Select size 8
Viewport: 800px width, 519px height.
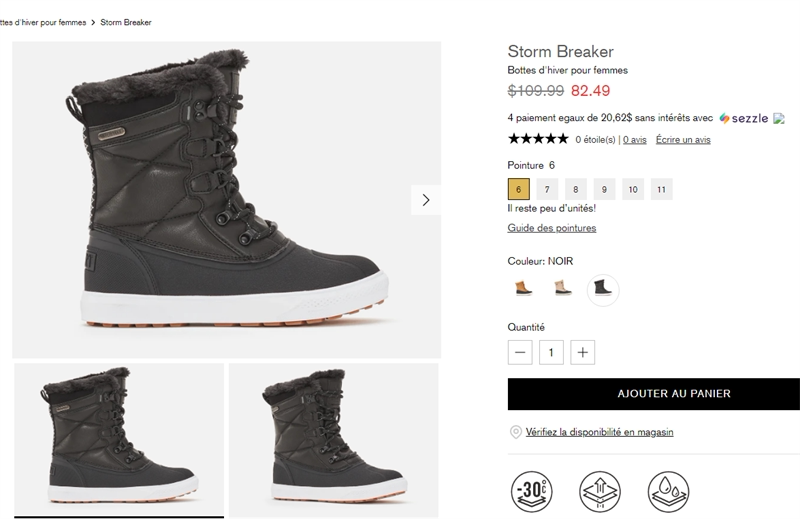pyautogui.click(x=574, y=189)
